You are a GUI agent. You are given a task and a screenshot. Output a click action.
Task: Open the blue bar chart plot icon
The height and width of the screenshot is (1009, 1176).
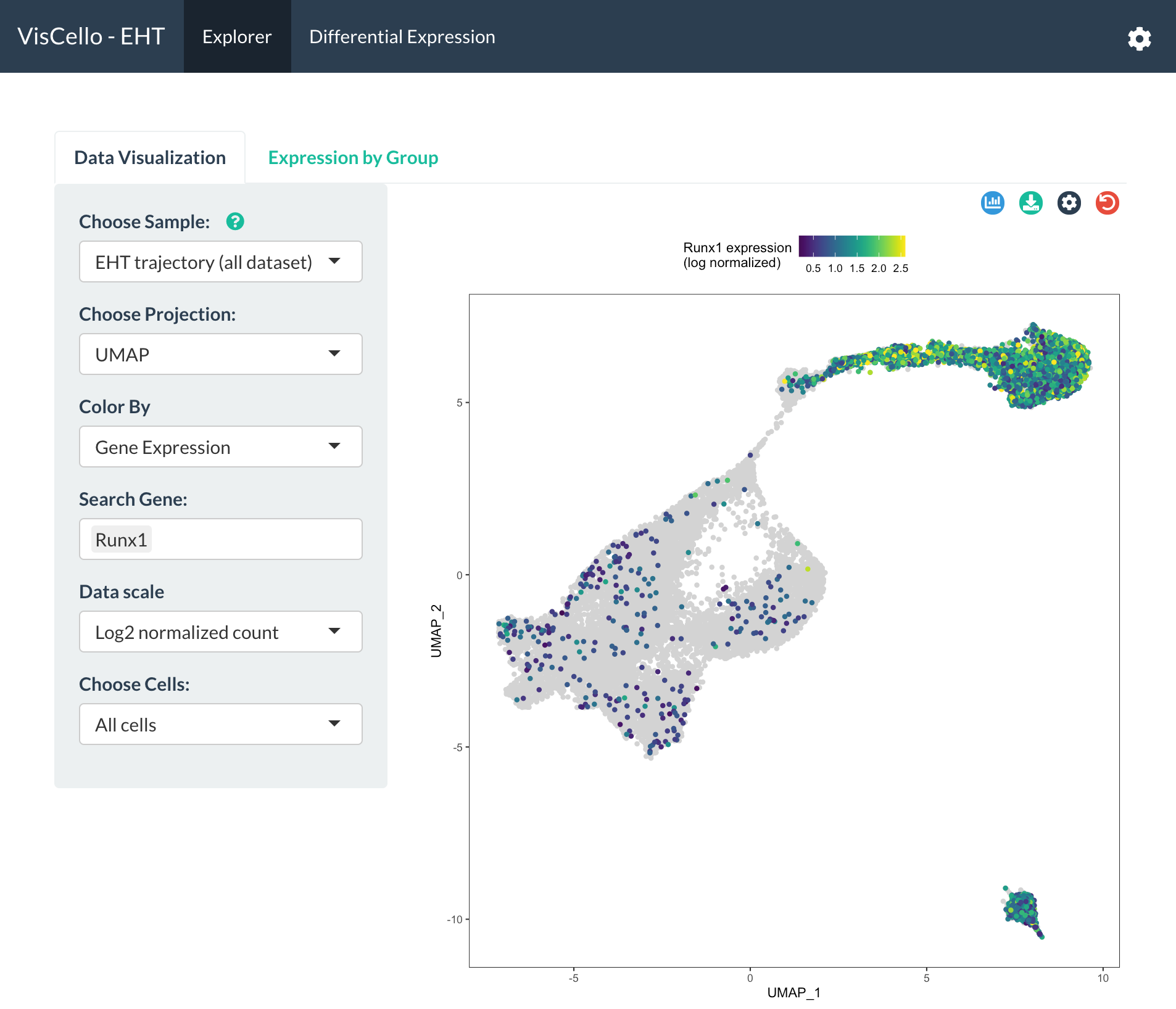[993, 203]
